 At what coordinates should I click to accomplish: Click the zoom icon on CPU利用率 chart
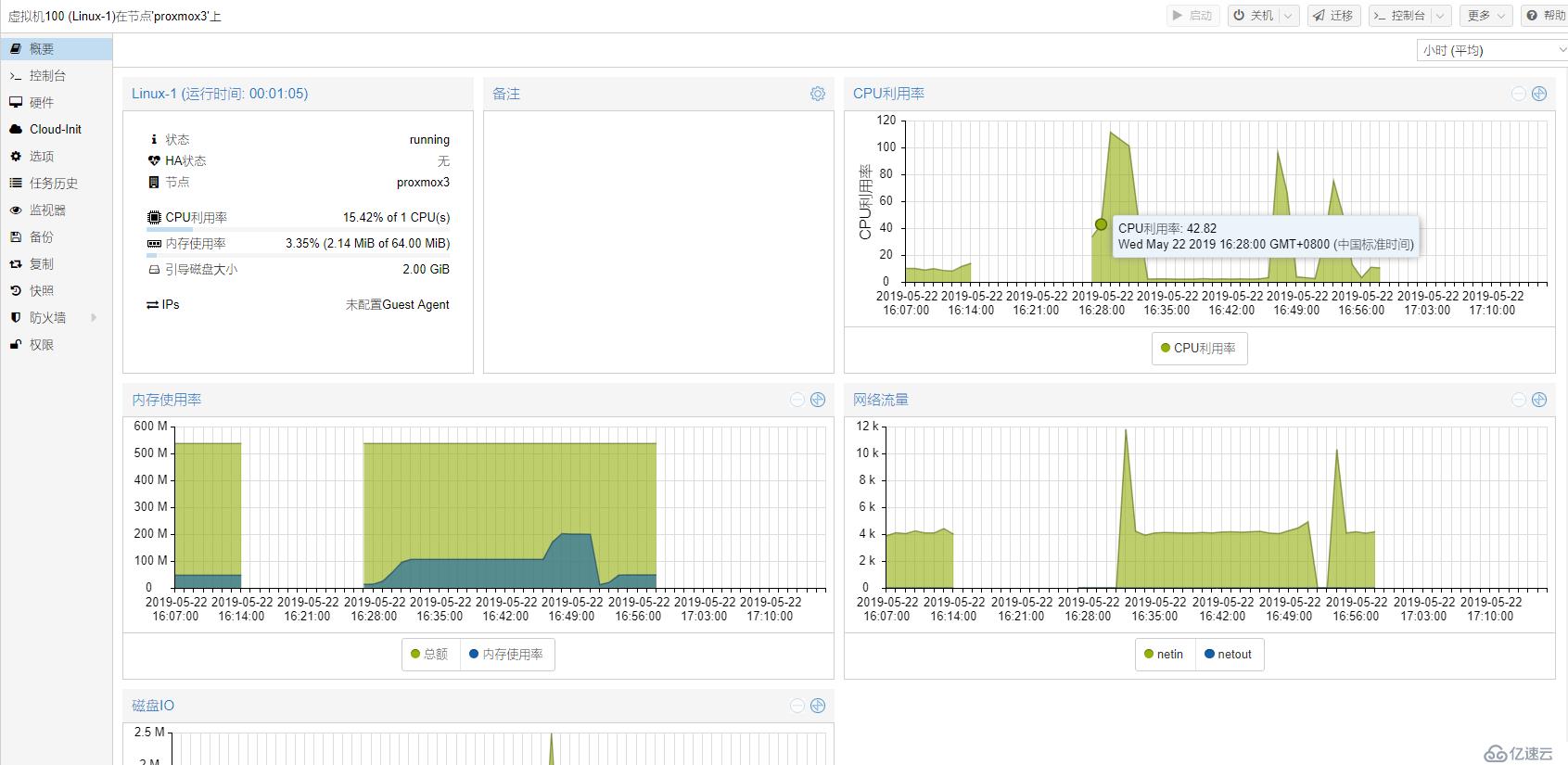(1539, 94)
